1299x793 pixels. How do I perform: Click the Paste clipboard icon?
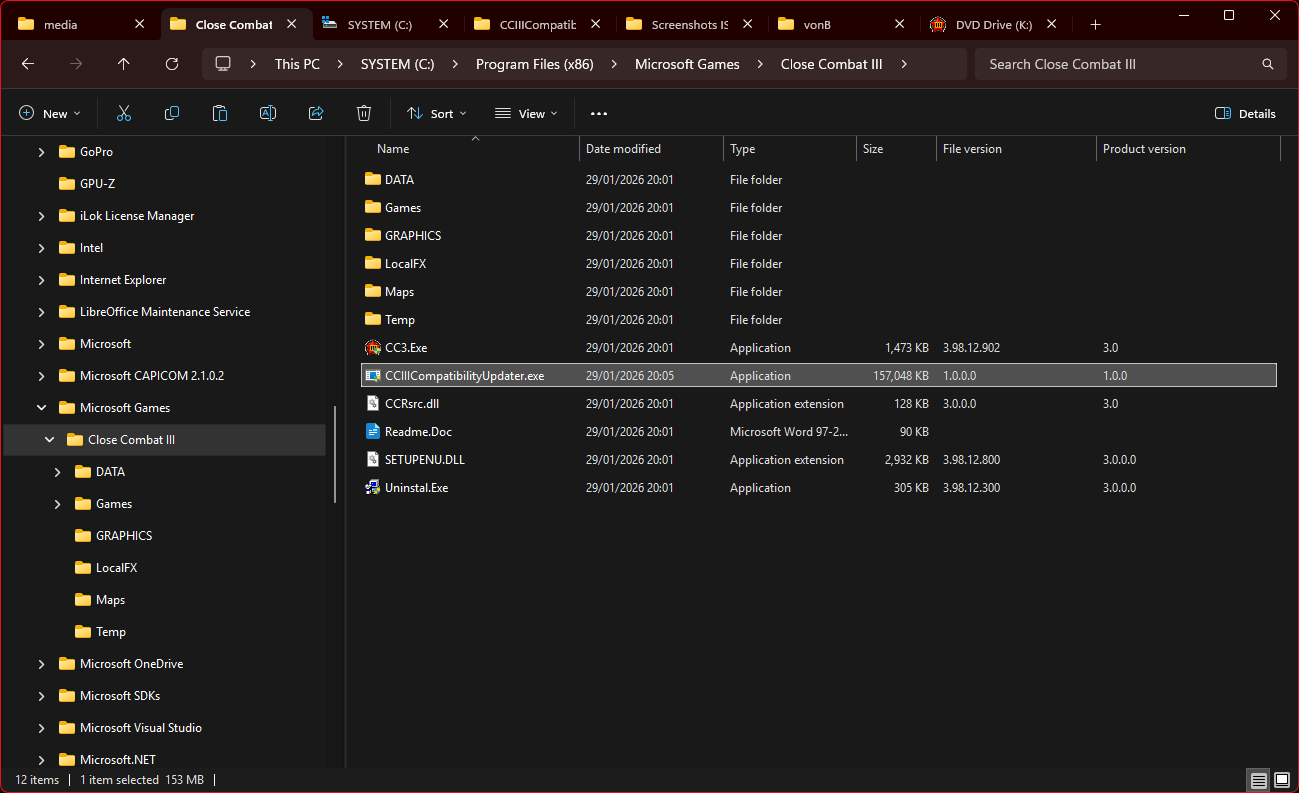(220, 114)
